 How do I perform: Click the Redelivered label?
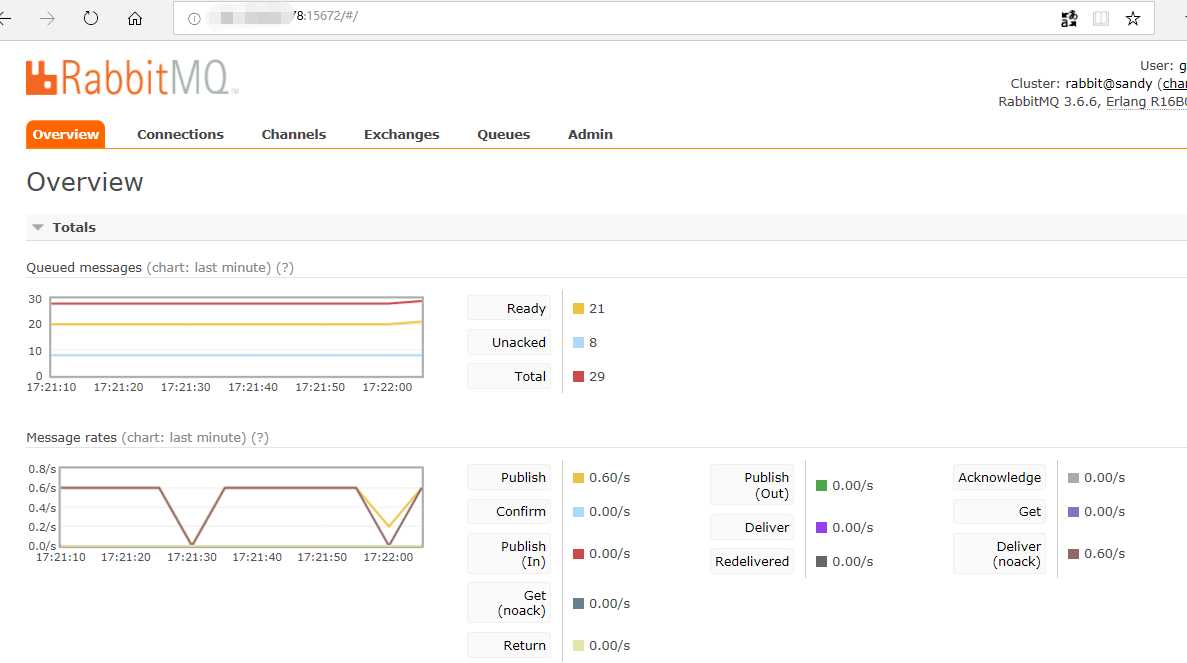click(752, 562)
